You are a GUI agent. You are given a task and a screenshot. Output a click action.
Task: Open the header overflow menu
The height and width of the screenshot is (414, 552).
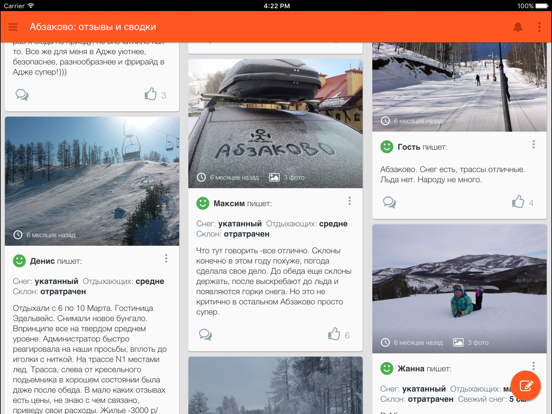click(x=539, y=27)
